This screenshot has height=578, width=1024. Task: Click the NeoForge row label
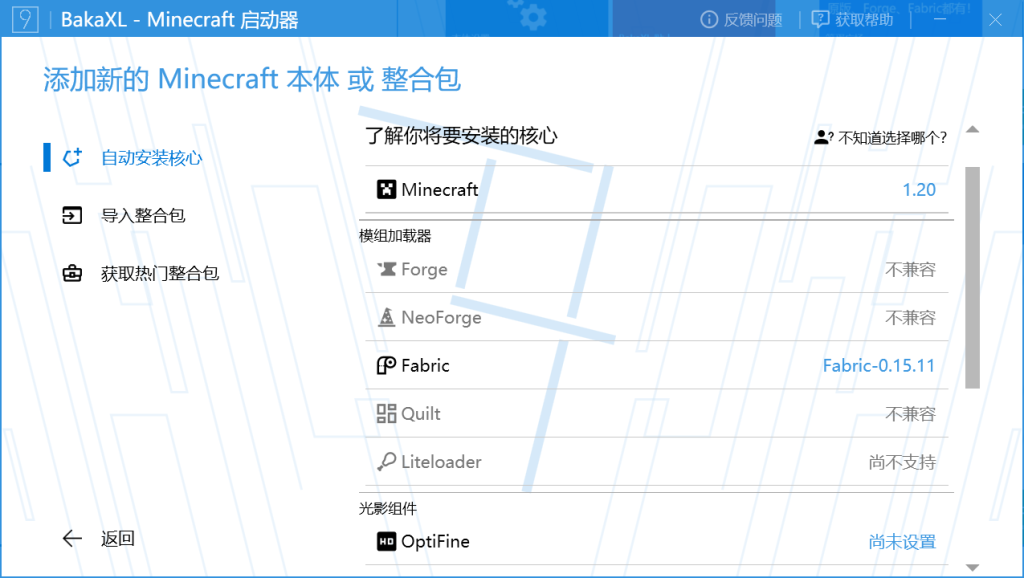[x=441, y=318]
